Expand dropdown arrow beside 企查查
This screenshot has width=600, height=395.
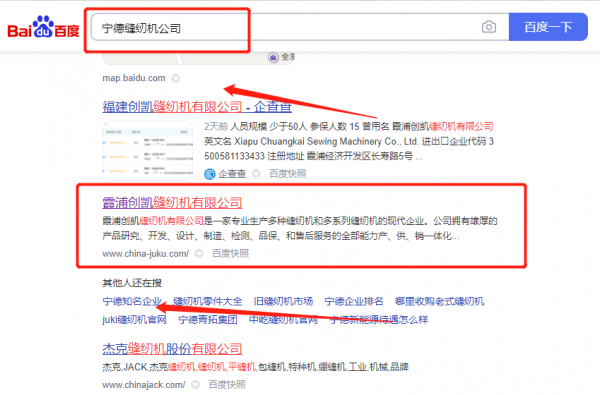coord(256,174)
